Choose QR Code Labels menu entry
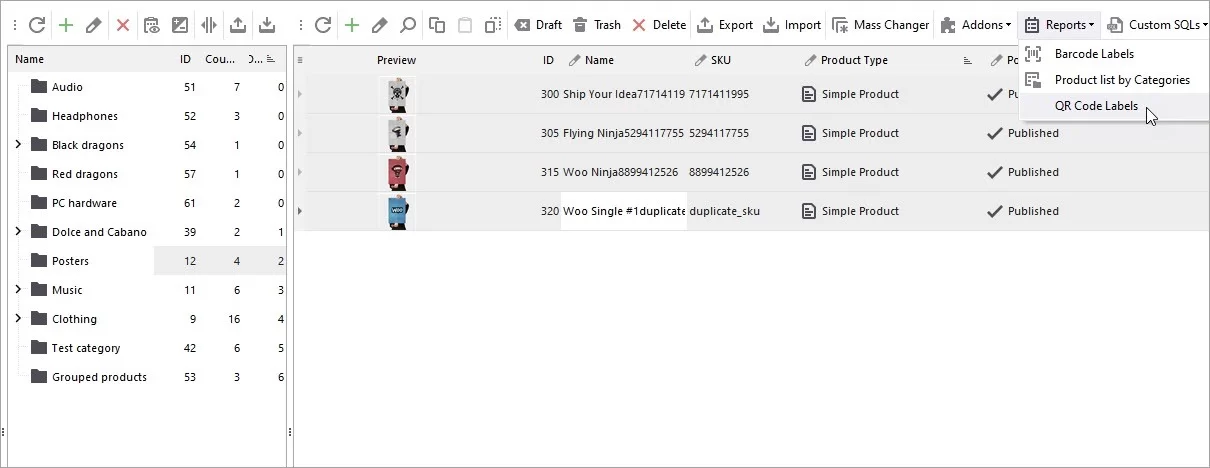The image size is (1210, 468). 1096,106
